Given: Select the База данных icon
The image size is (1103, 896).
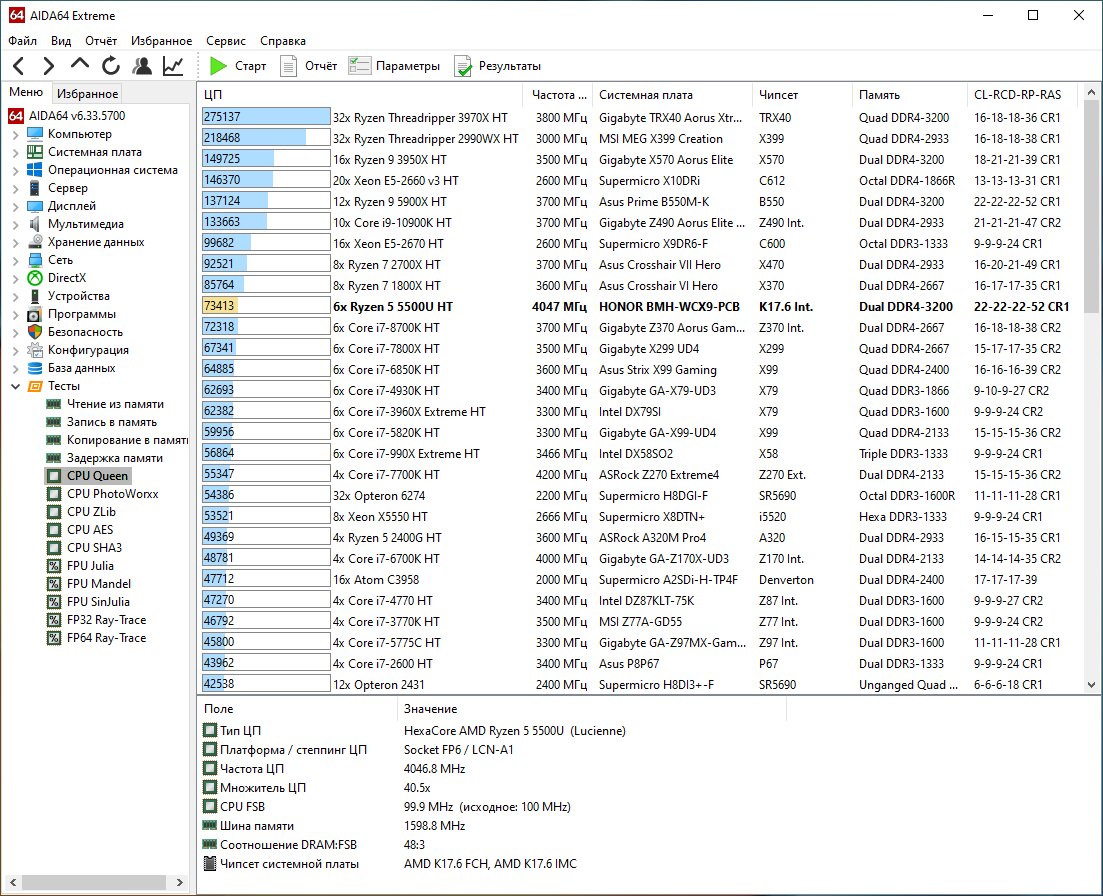Looking at the screenshot, I should 34,368.
